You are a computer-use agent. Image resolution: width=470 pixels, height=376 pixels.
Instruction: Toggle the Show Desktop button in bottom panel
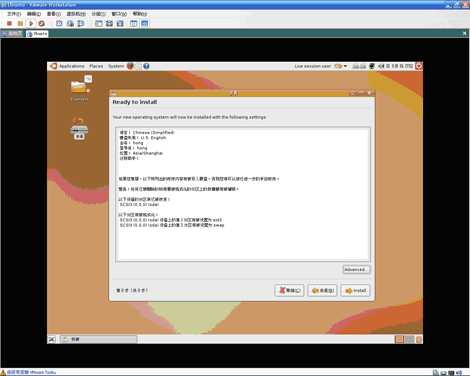pos(51,339)
